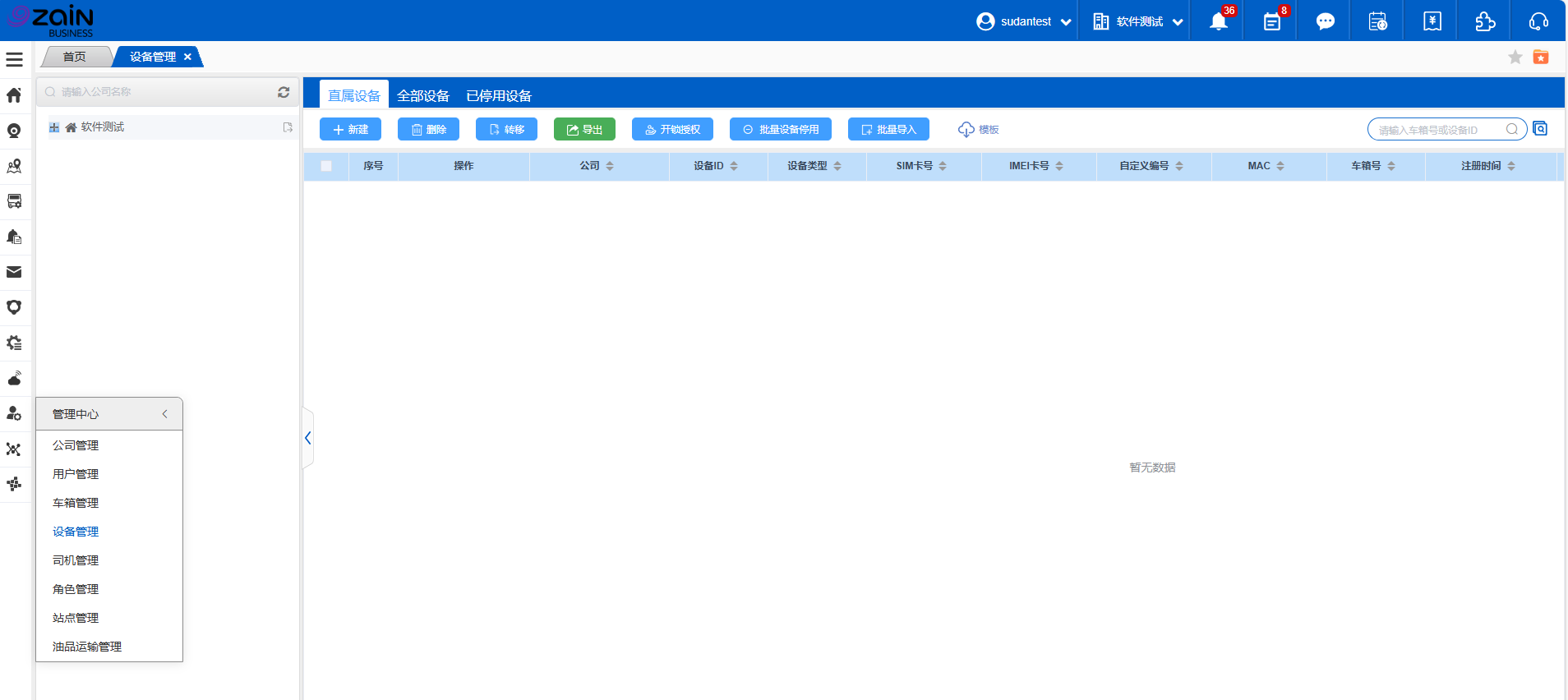The width and height of the screenshot is (1568, 700).
Task: Open the hamburger menu in the sidebar
Action: pos(14,60)
